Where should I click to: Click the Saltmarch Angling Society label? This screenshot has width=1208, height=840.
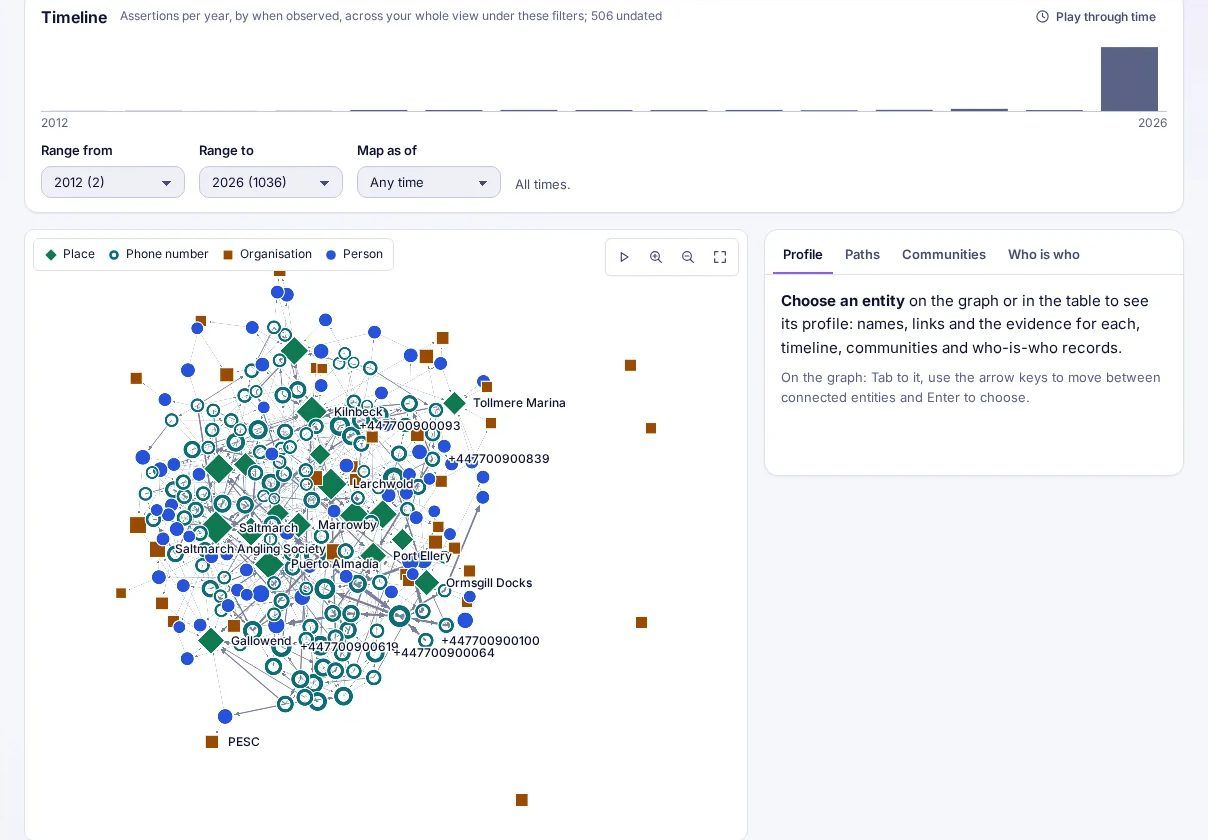click(x=250, y=549)
